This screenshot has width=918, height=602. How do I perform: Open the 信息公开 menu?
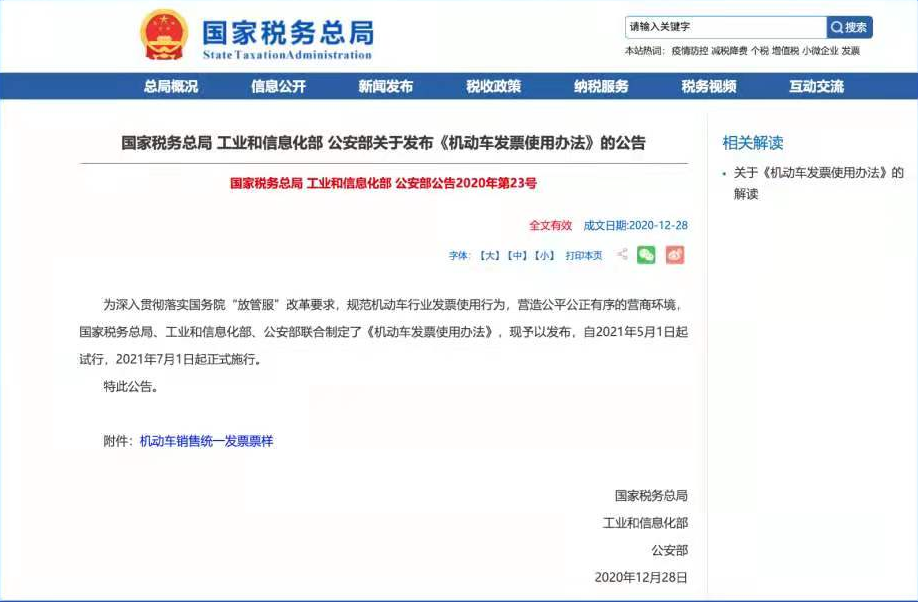pyautogui.click(x=279, y=87)
